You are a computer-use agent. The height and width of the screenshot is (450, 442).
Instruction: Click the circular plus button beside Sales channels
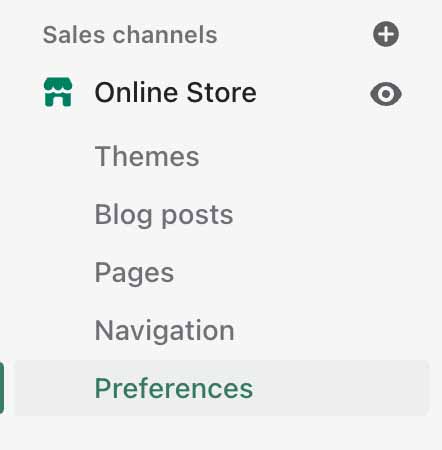386,34
